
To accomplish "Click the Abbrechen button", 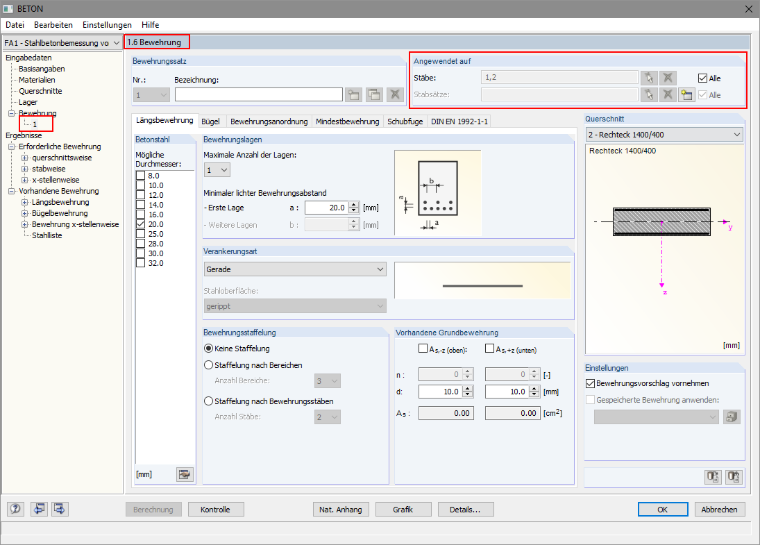I will click(x=719, y=510).
